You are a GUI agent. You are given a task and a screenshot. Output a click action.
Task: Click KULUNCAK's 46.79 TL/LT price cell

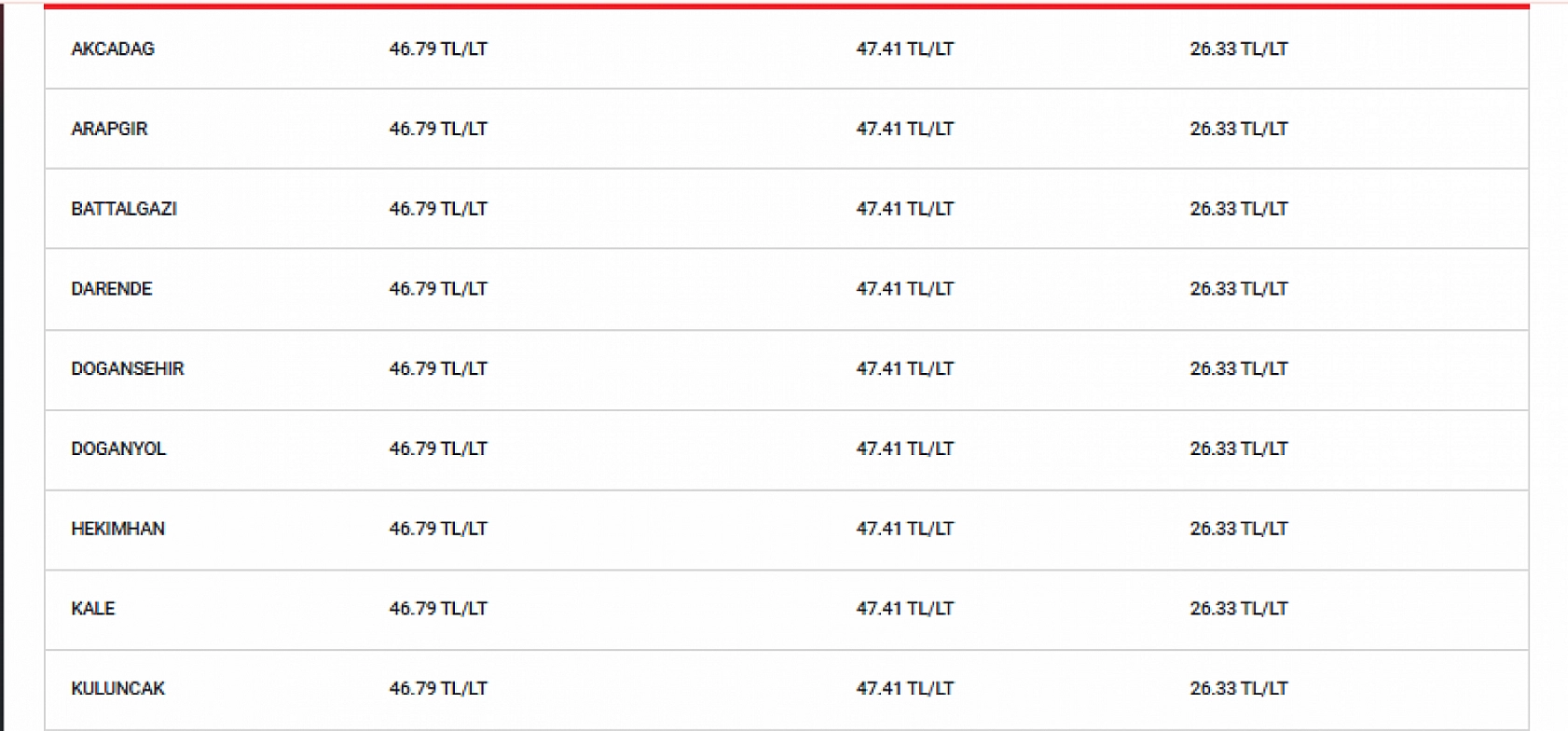point(438,689)
